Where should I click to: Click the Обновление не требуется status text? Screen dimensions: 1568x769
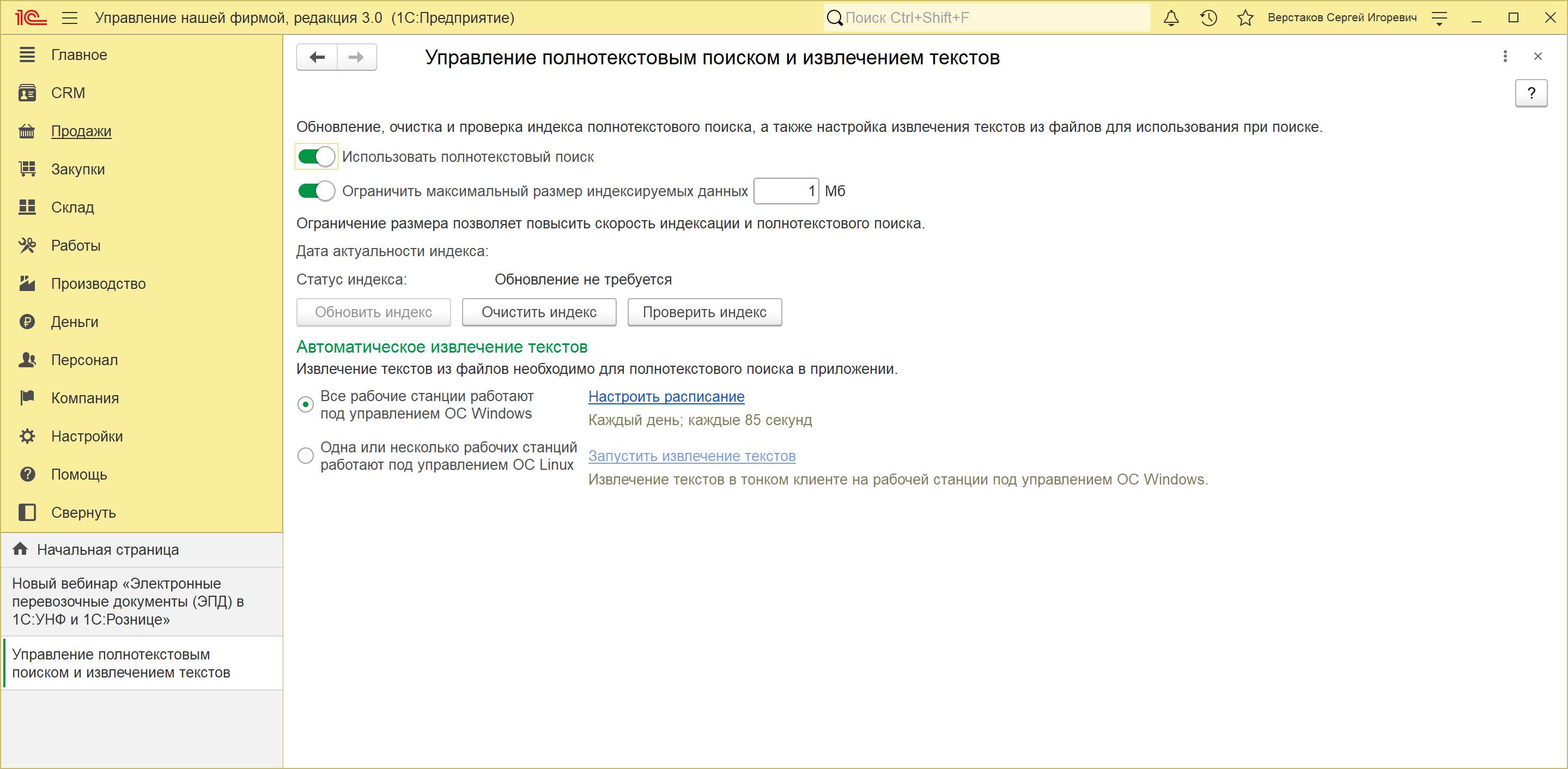click(x=583, y=280)
